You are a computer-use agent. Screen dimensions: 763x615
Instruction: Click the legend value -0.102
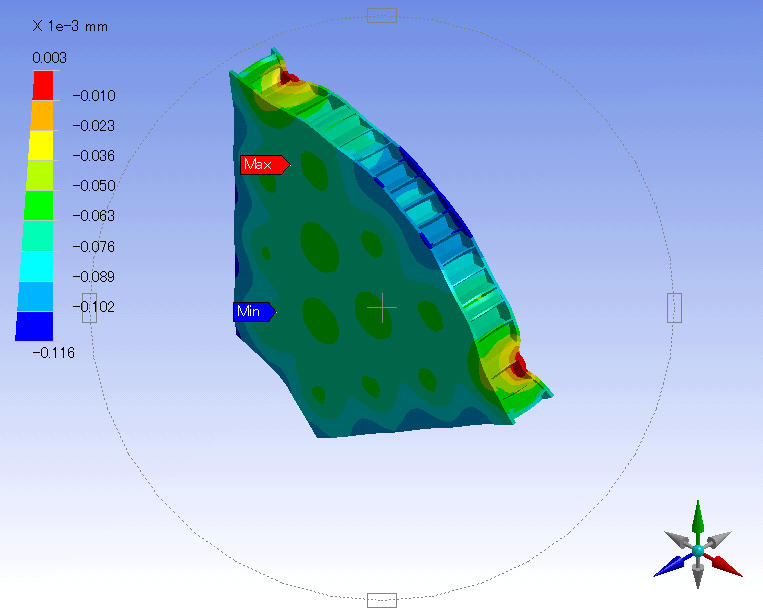coord(94,307)
